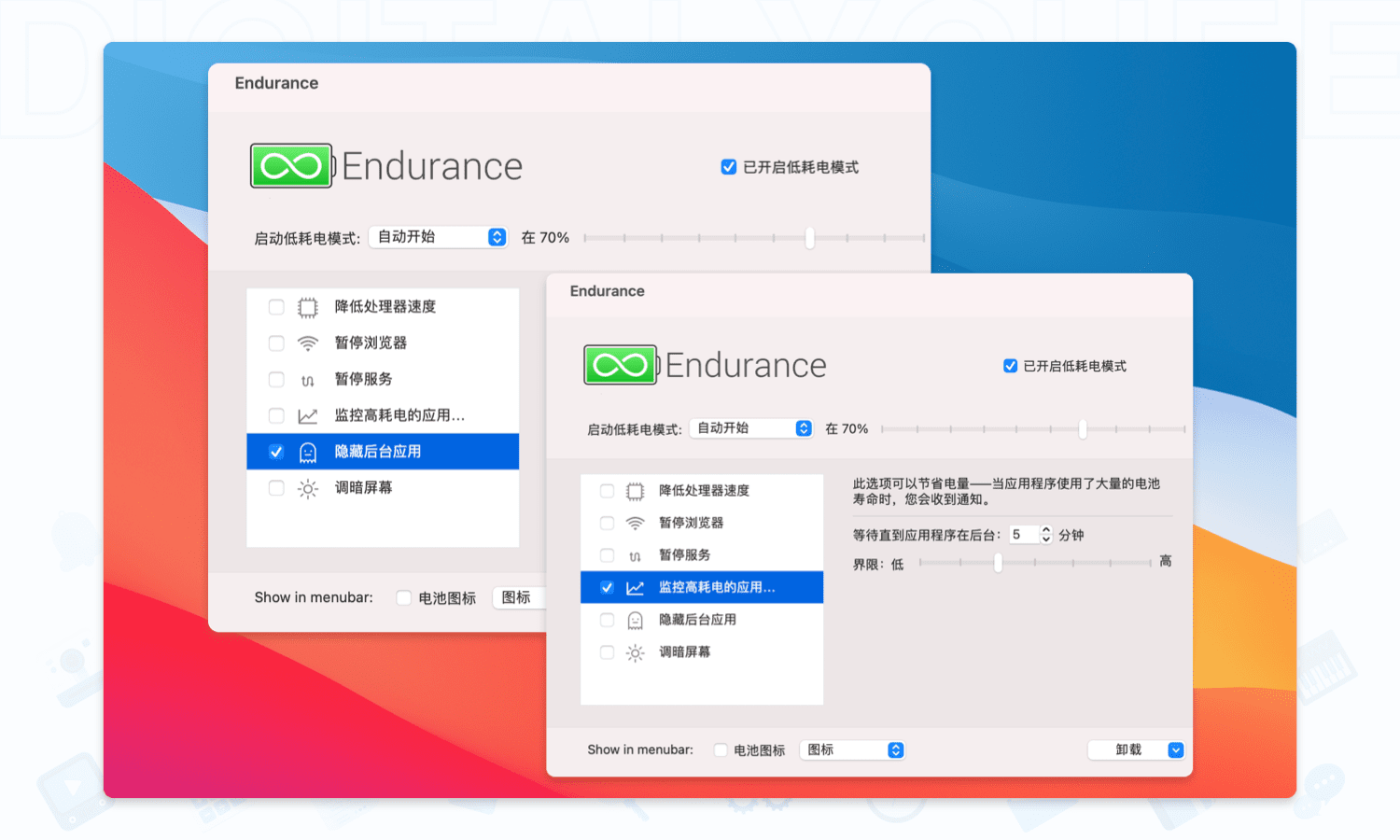Click the 界限 threshold slider handle
Screen dimensions: 1400x840
click(x=998, y=563)
